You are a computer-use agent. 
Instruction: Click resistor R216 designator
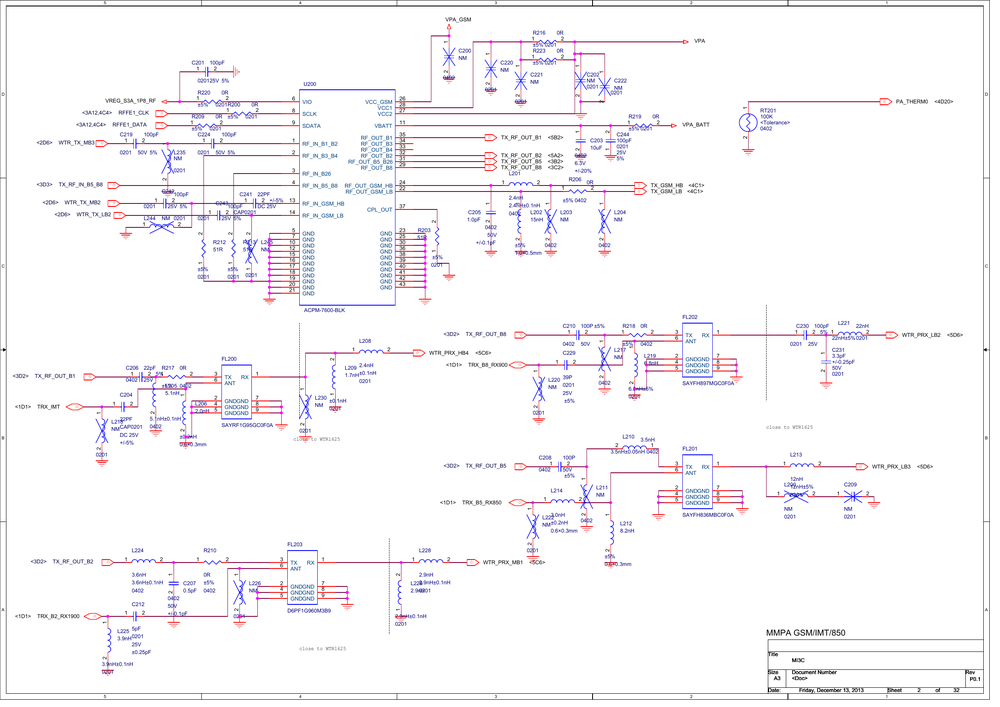pyautogui.click(x=539, y=33)
